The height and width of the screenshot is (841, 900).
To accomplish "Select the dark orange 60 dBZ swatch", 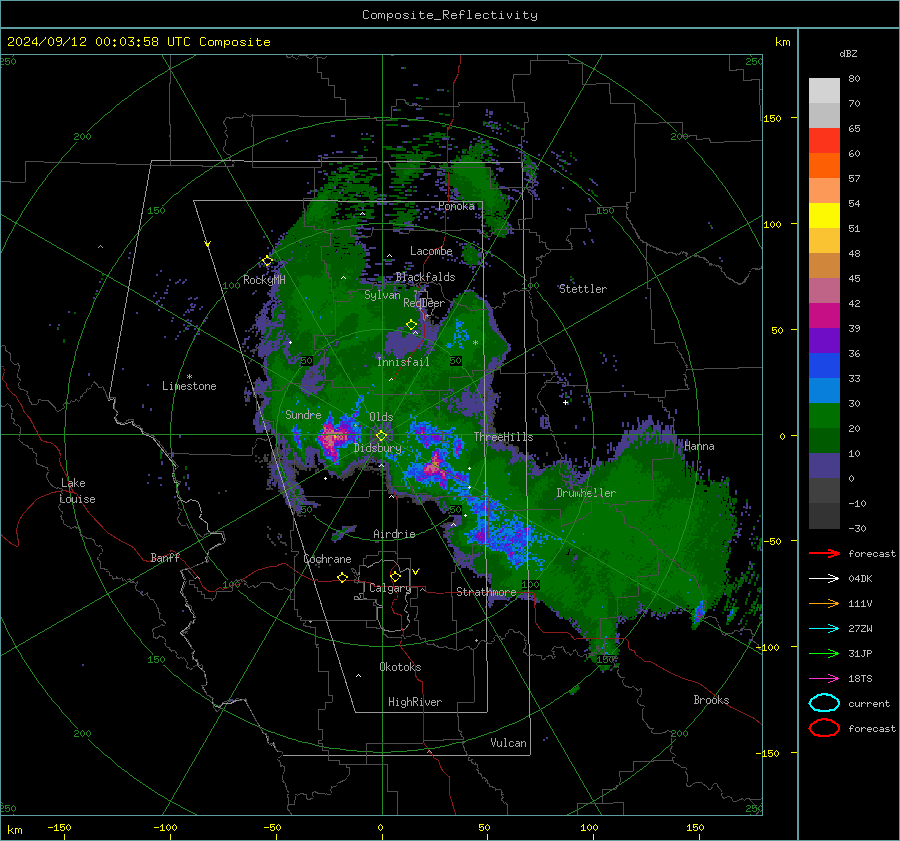I will (x=824, y=166).
